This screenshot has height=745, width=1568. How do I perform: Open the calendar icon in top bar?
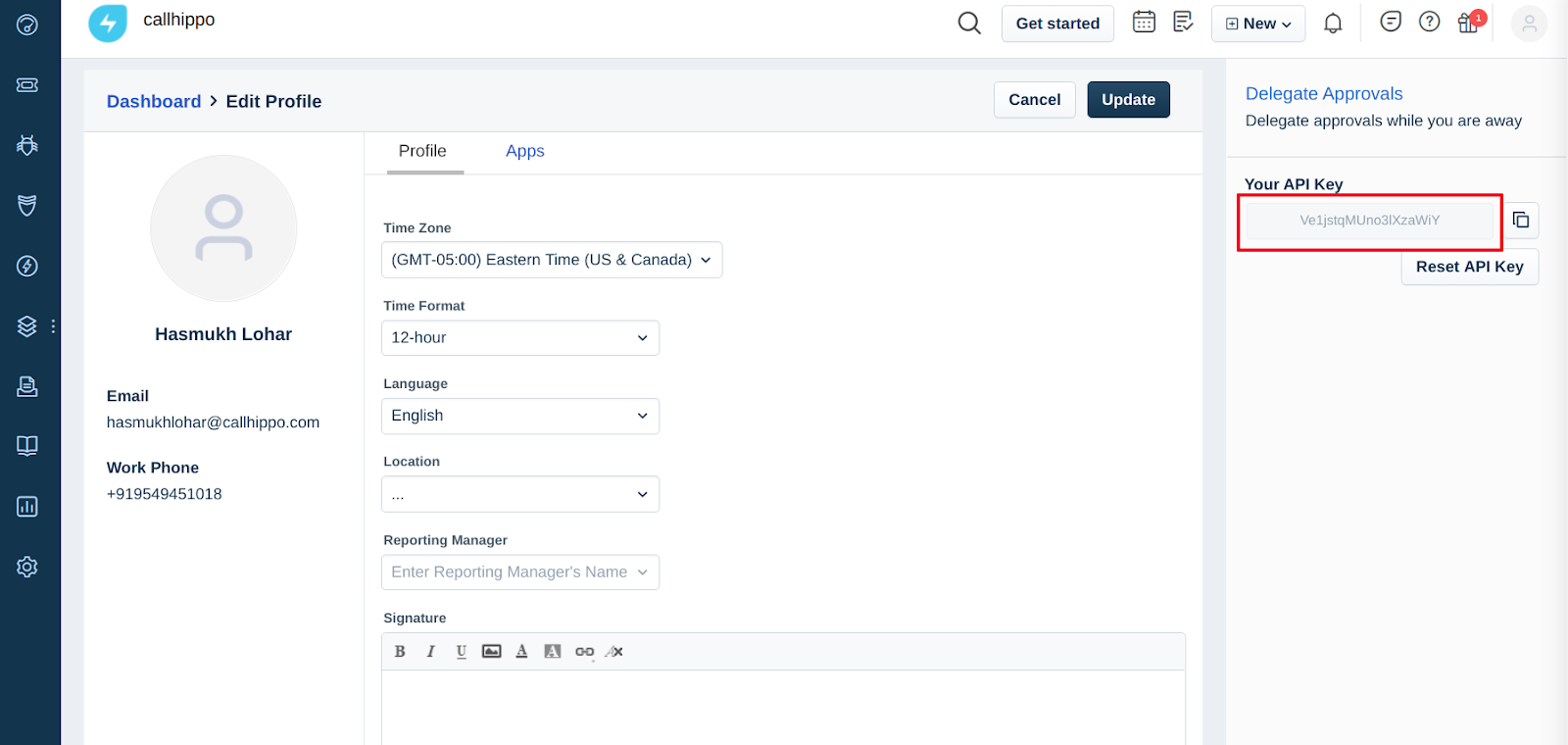[x=1144, y=22]
